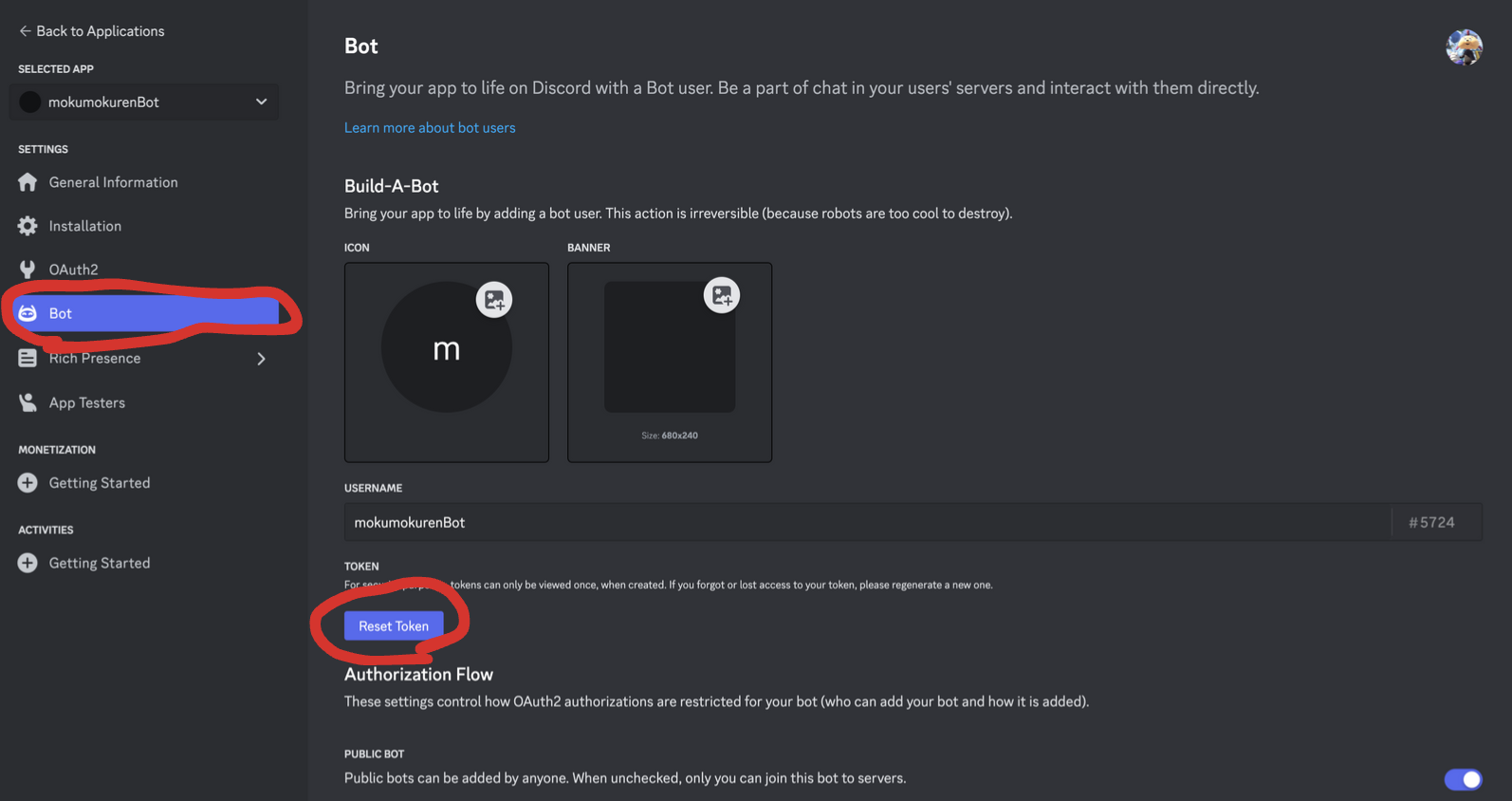Image resolution: width=1512 pixels, height=801 pixels.
Task: Open the OAuth2 settings page
Action: [x=74, y=270]
